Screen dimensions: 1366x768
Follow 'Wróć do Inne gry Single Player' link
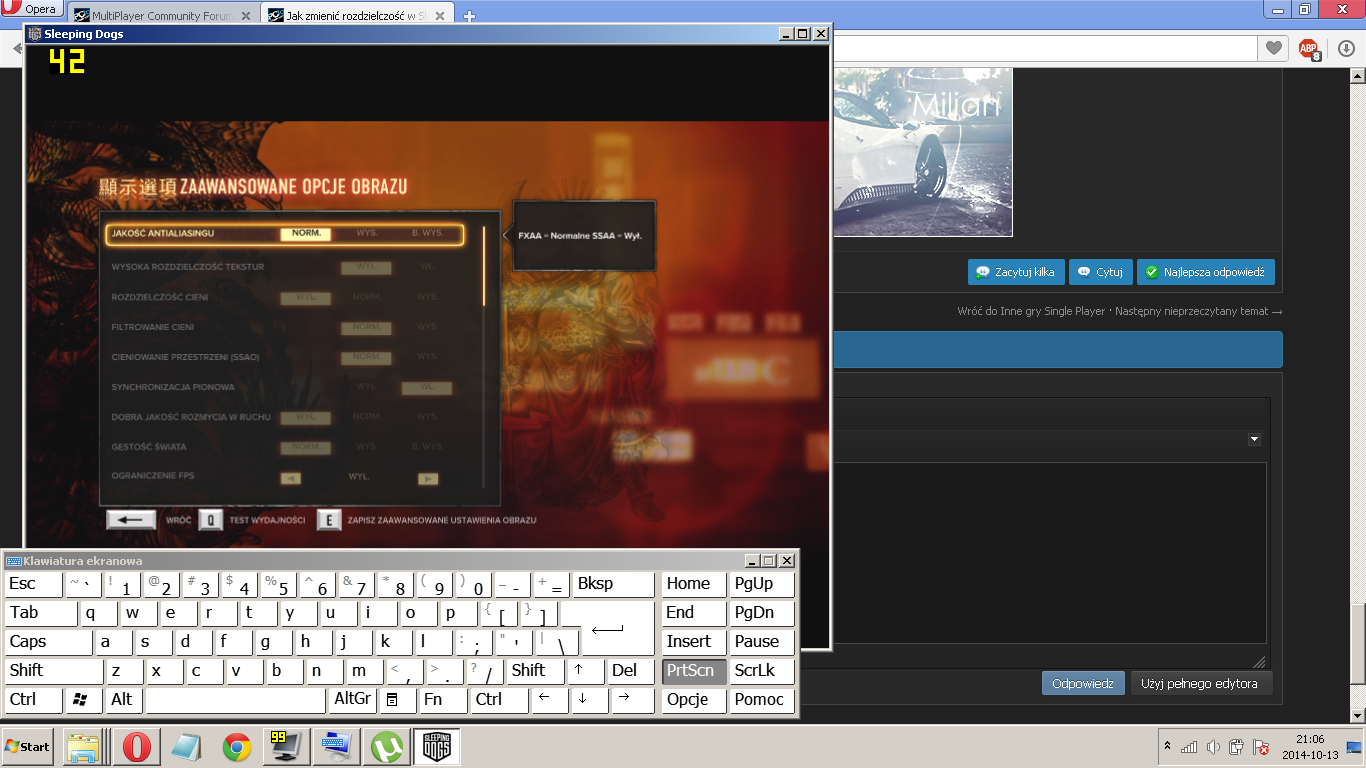click(x=1031, y=311)
